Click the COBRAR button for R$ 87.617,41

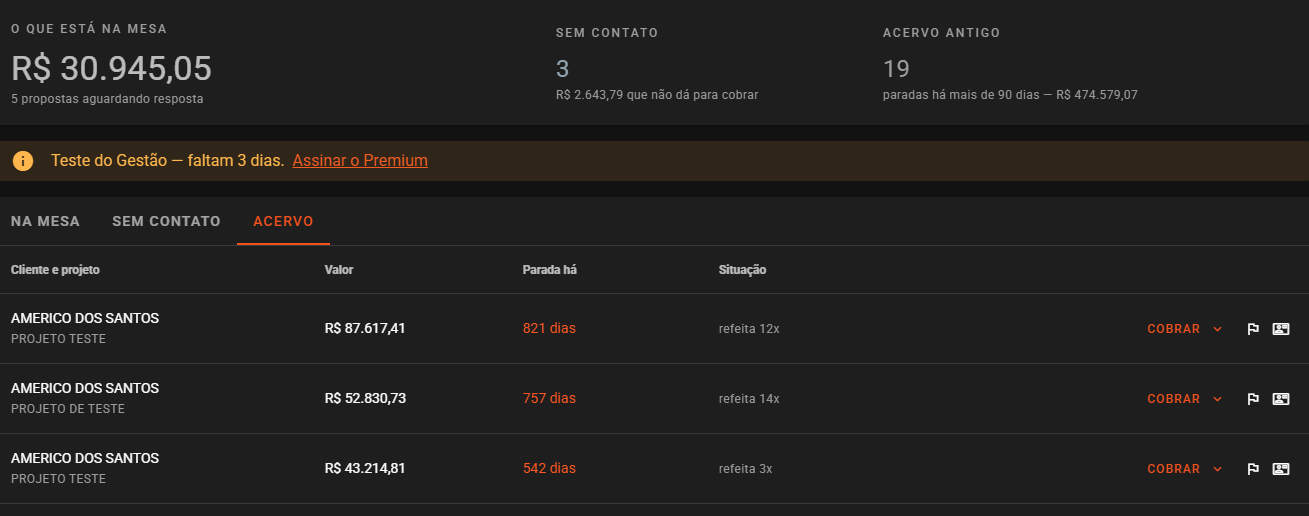(1173, 329)
